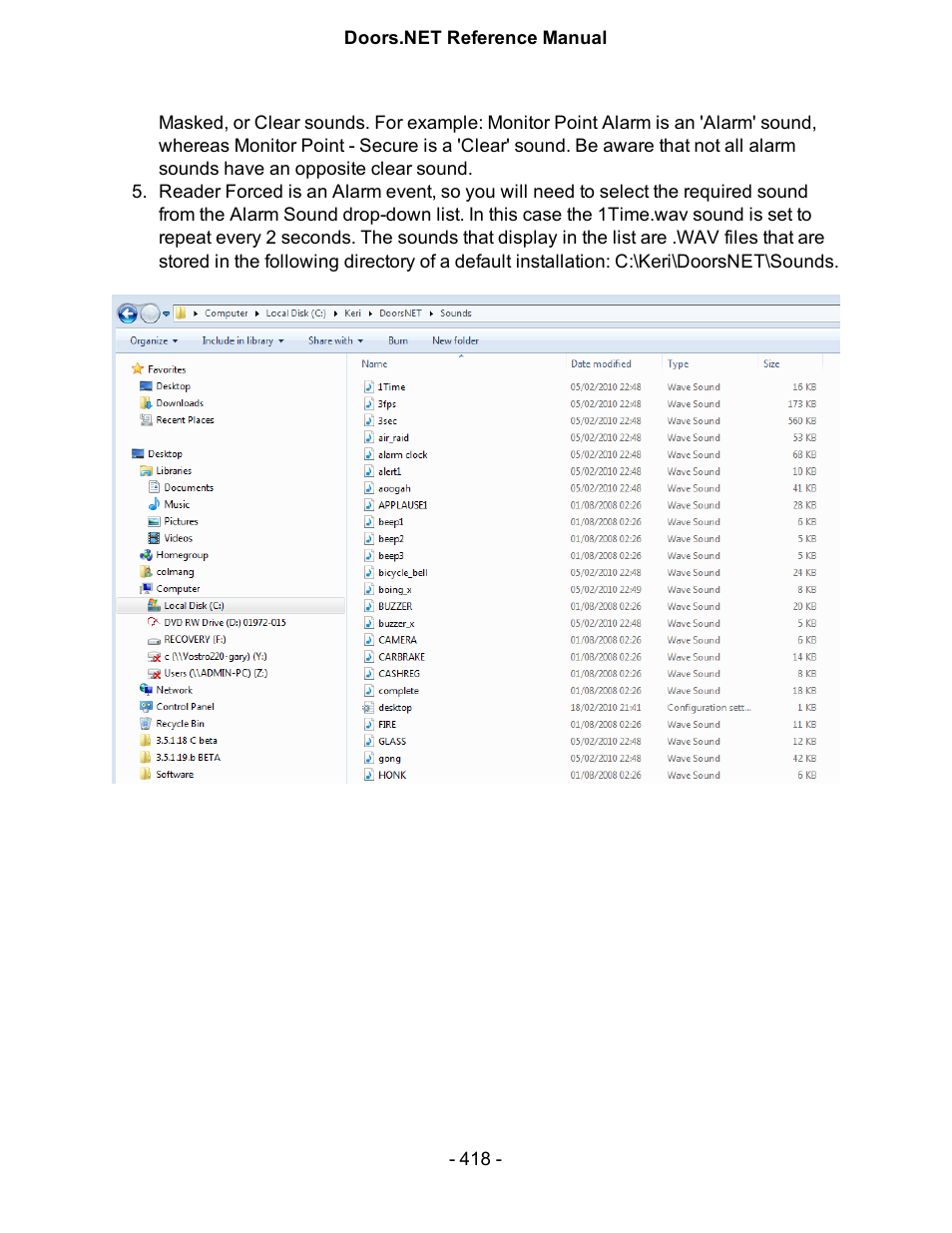Image resolution: width=952 pixels, height=1233 pixels.
Task: Open the Organize dropdown menu
Action: tap(154, 340)
